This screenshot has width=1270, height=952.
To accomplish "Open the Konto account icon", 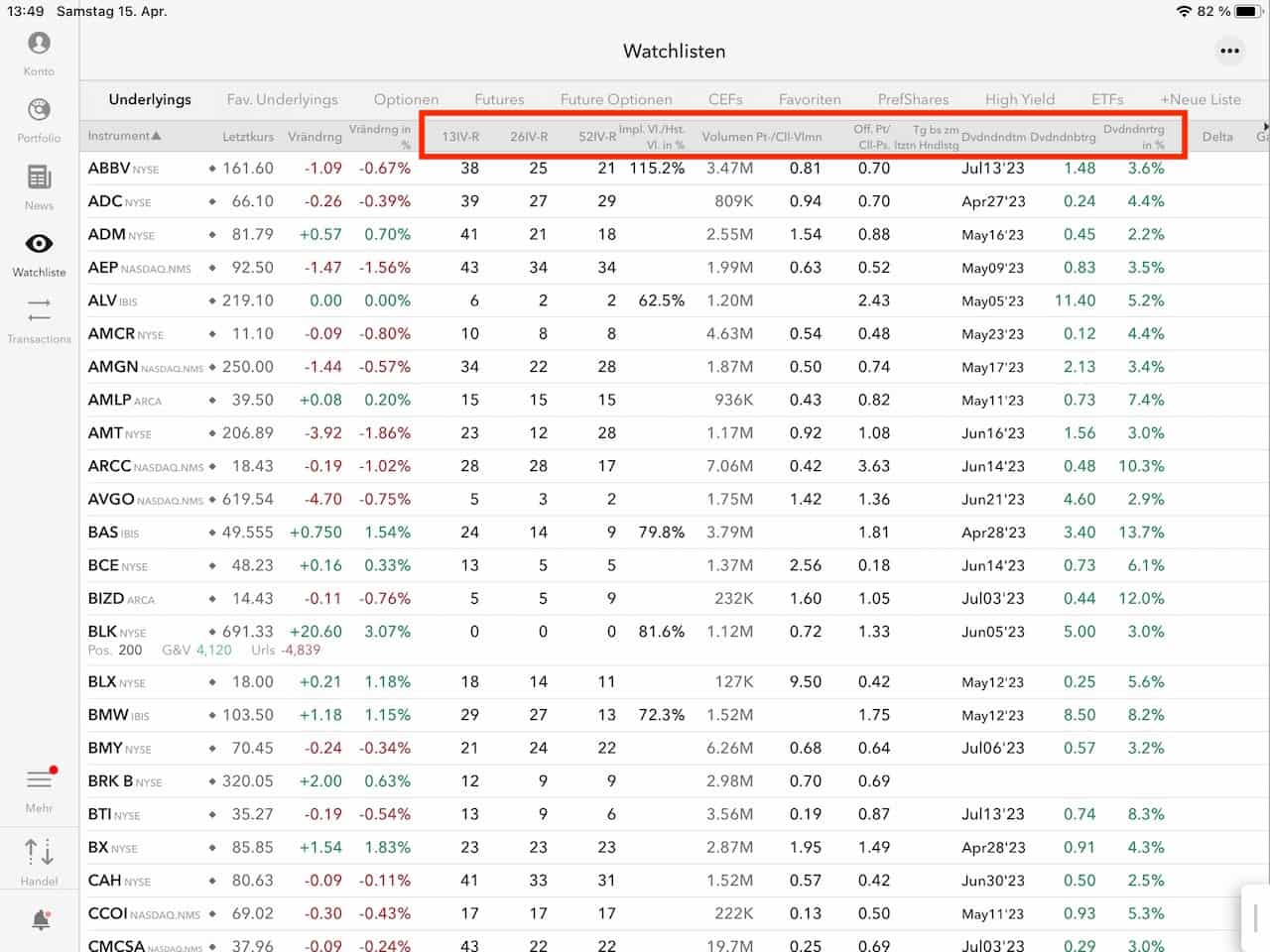I will [39, 44].
